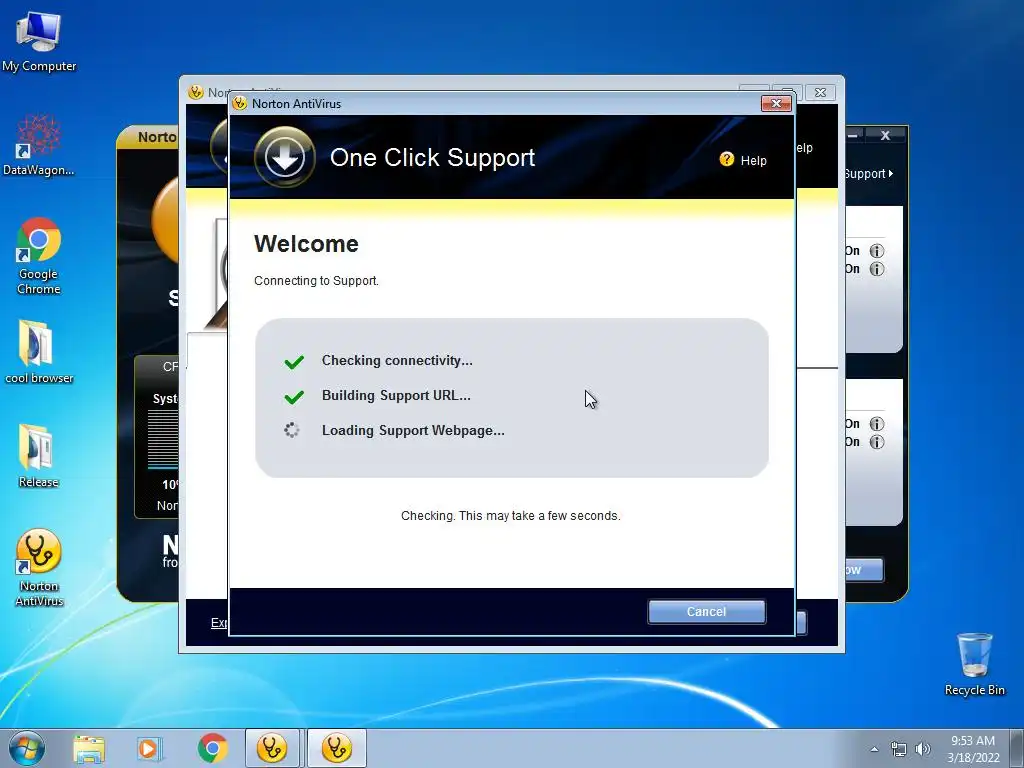
Task: Open Windows Explorer from taskbar
Action: pos(89,749)
